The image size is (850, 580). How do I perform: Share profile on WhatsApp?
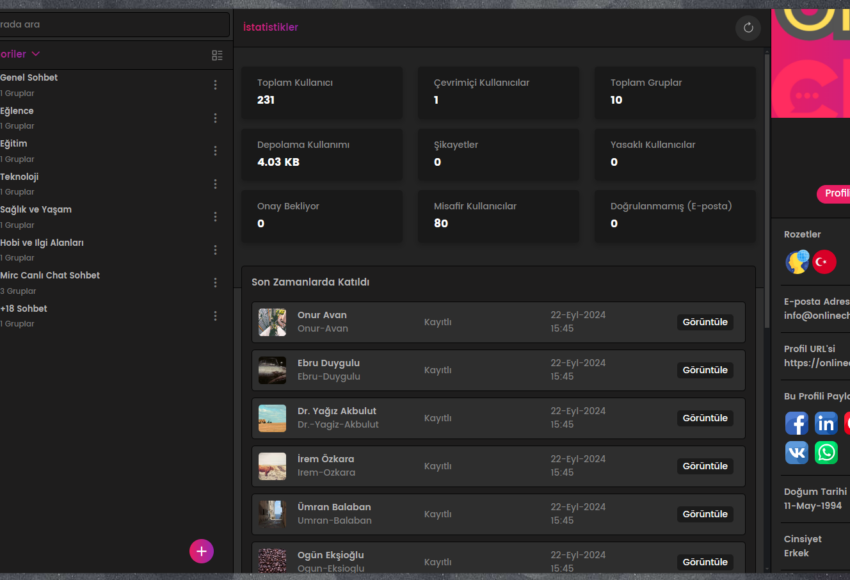click(826, 453)
